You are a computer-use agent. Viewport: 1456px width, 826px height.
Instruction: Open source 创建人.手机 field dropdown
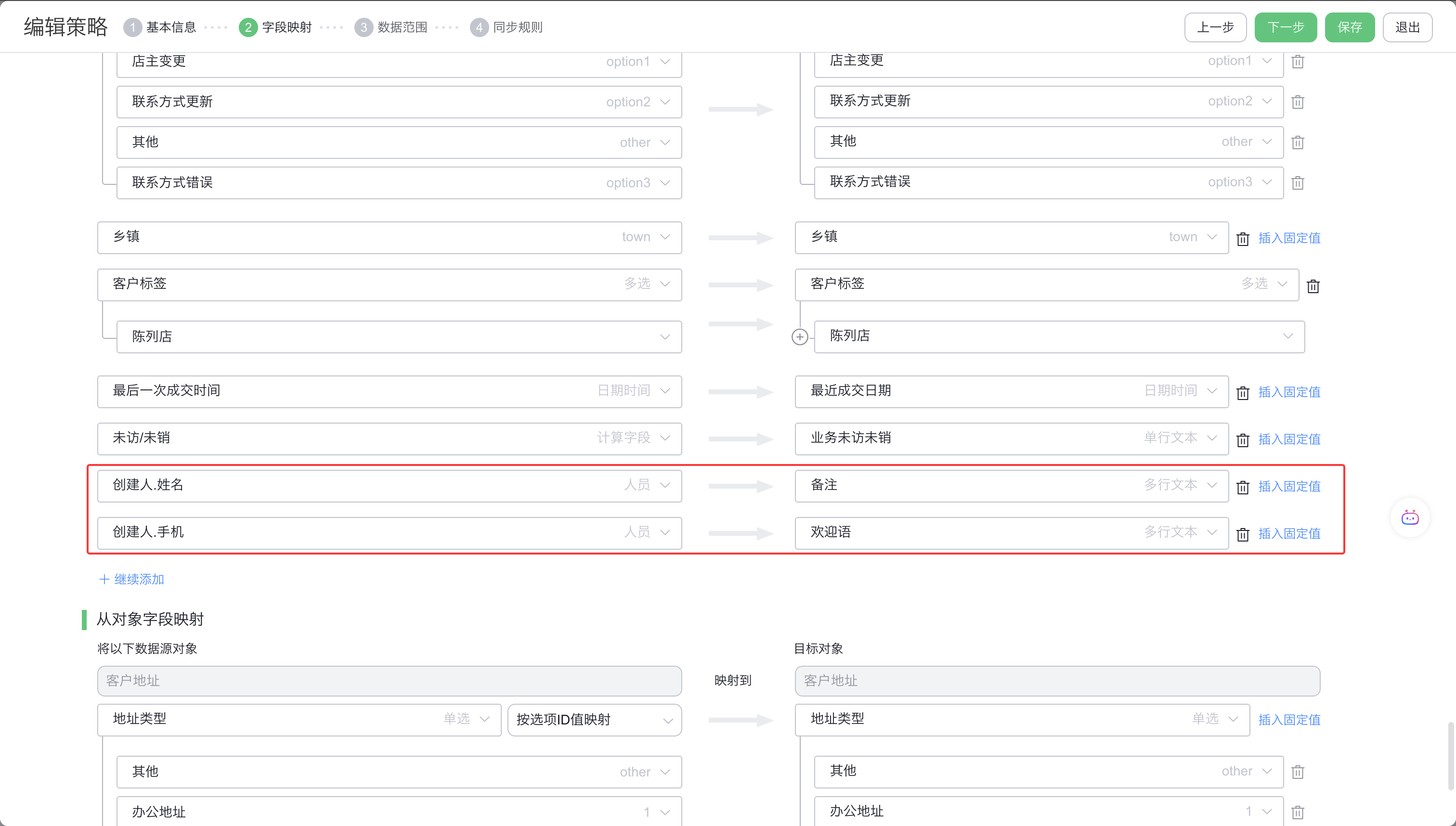389,533
